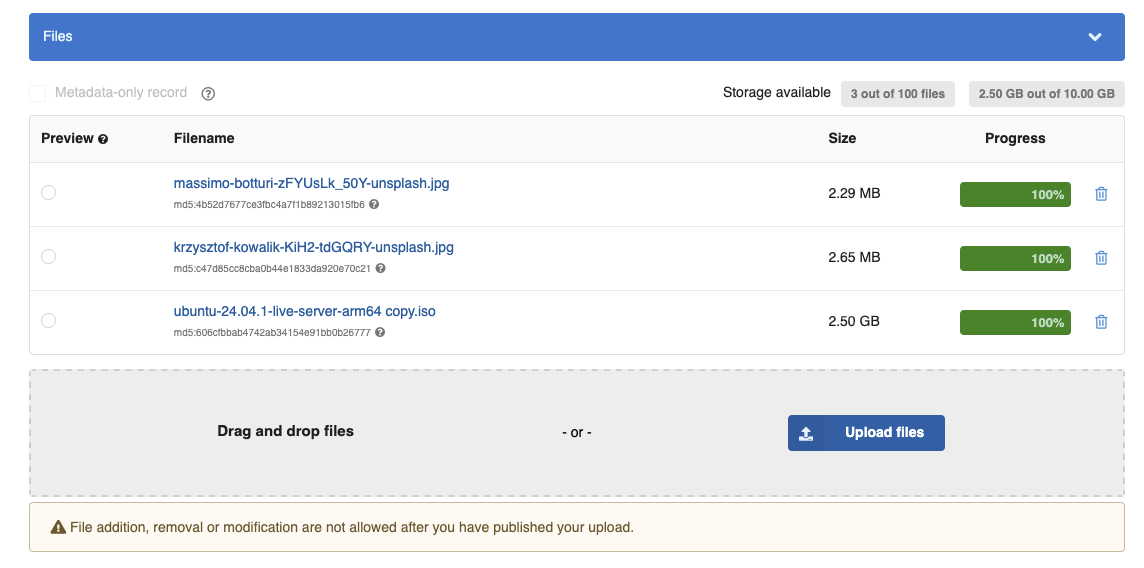The width and height of the screenshot is (1144, 568).
Task: Click trash icon for krzysztof-kowalik file
Action: tap(1101, 258)
